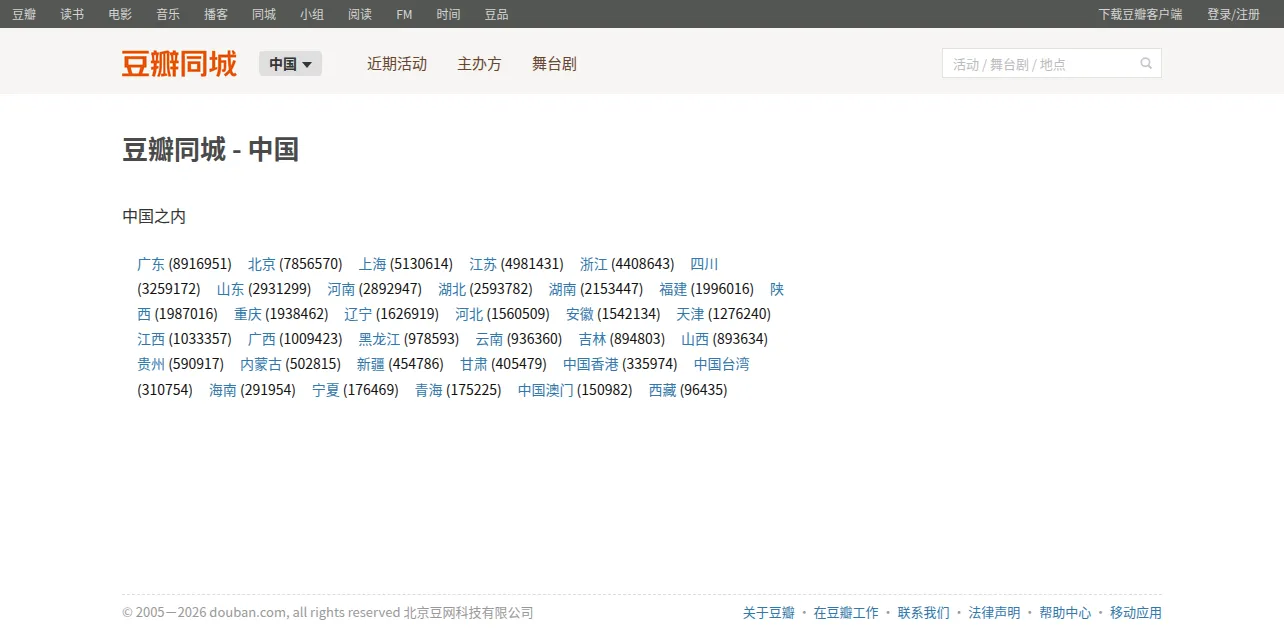This screenshot has width=1284, height=629.
Task: Select the 中国澳门 link
Action: [x=546, y=390]
